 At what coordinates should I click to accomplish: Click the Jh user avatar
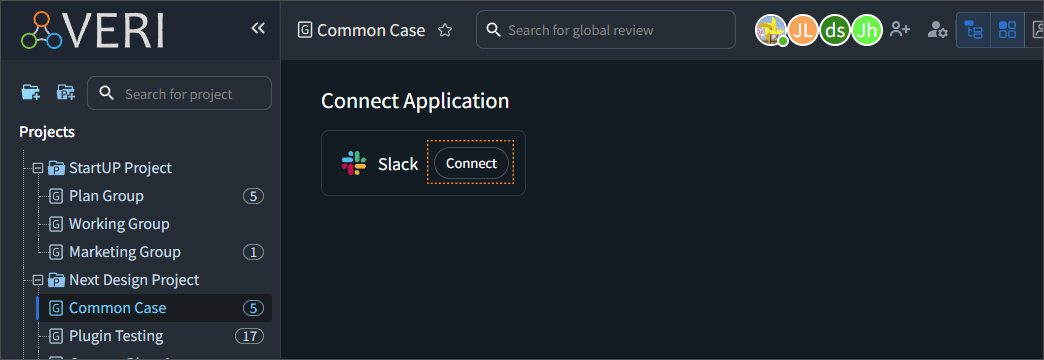pyautogui.click(x=867, y=30)
